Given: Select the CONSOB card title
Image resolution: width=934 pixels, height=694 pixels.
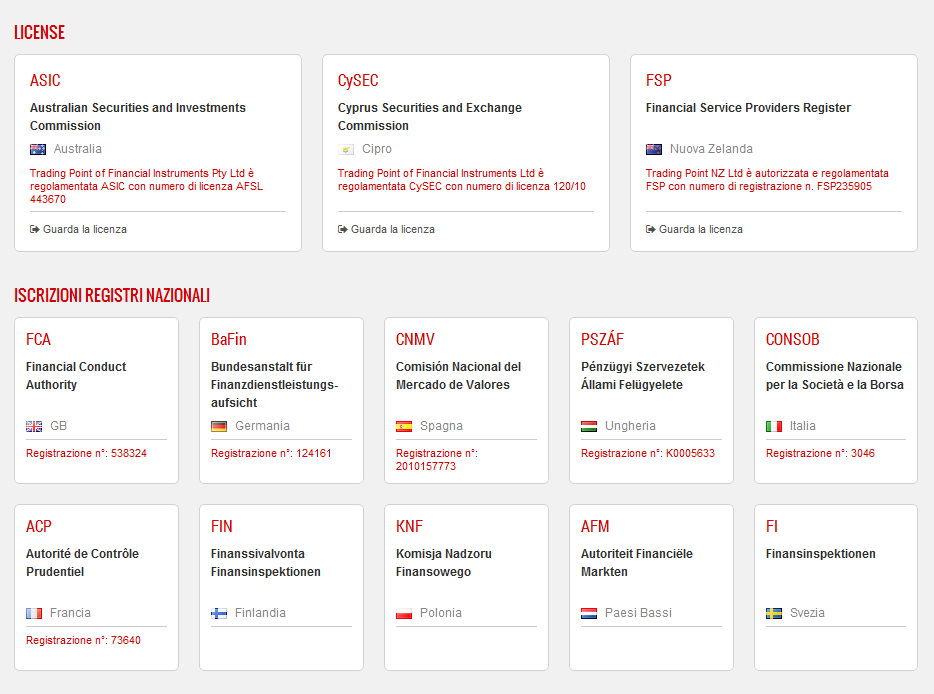Looking at the screenshot, I should 793,340.
